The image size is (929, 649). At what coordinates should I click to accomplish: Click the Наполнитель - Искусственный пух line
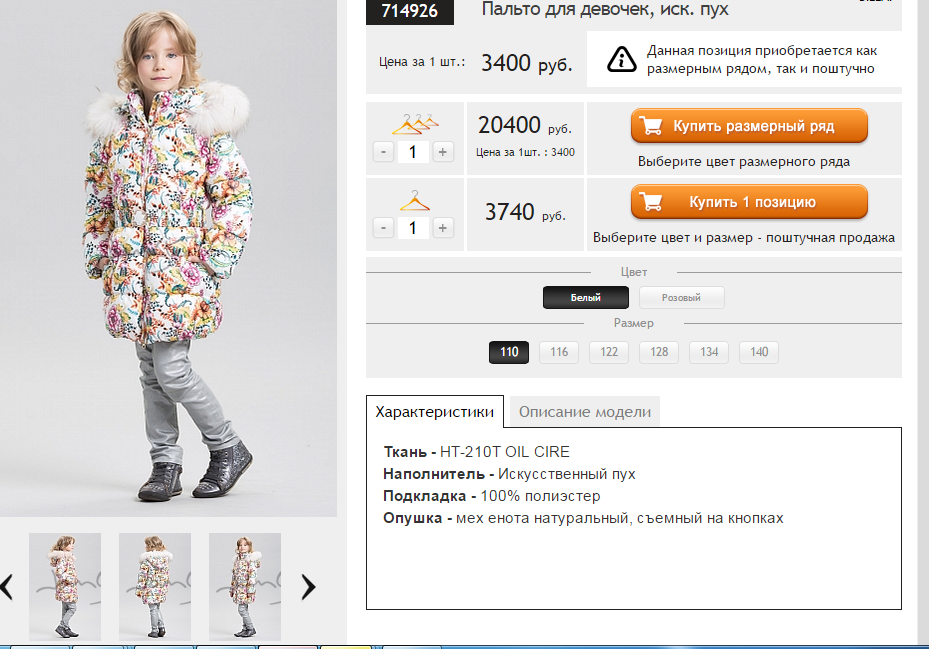click(x=509, y=474)
